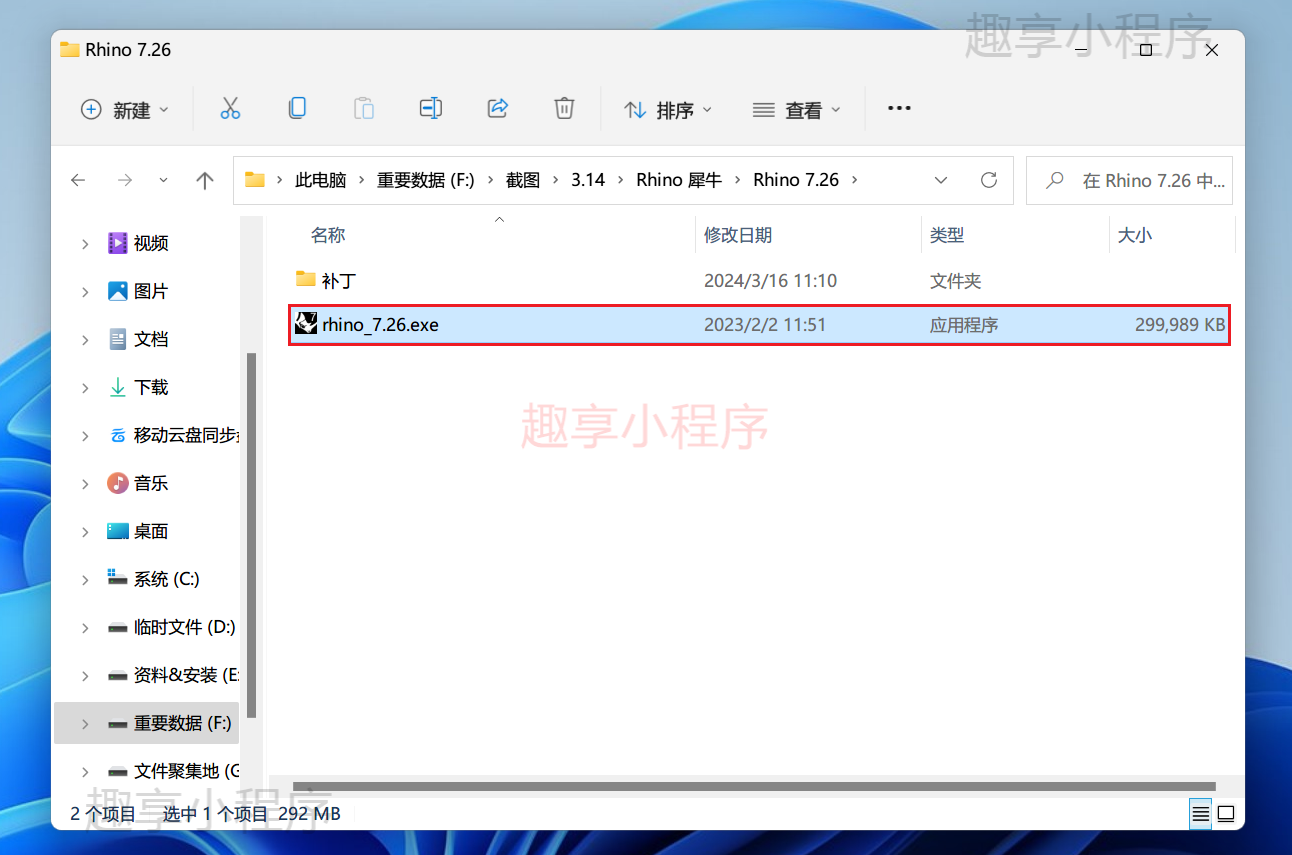Select the rhino_7.26.exe file name
Screen dimensions: 1292x855
pyautogui.click(x=380, y=325)
